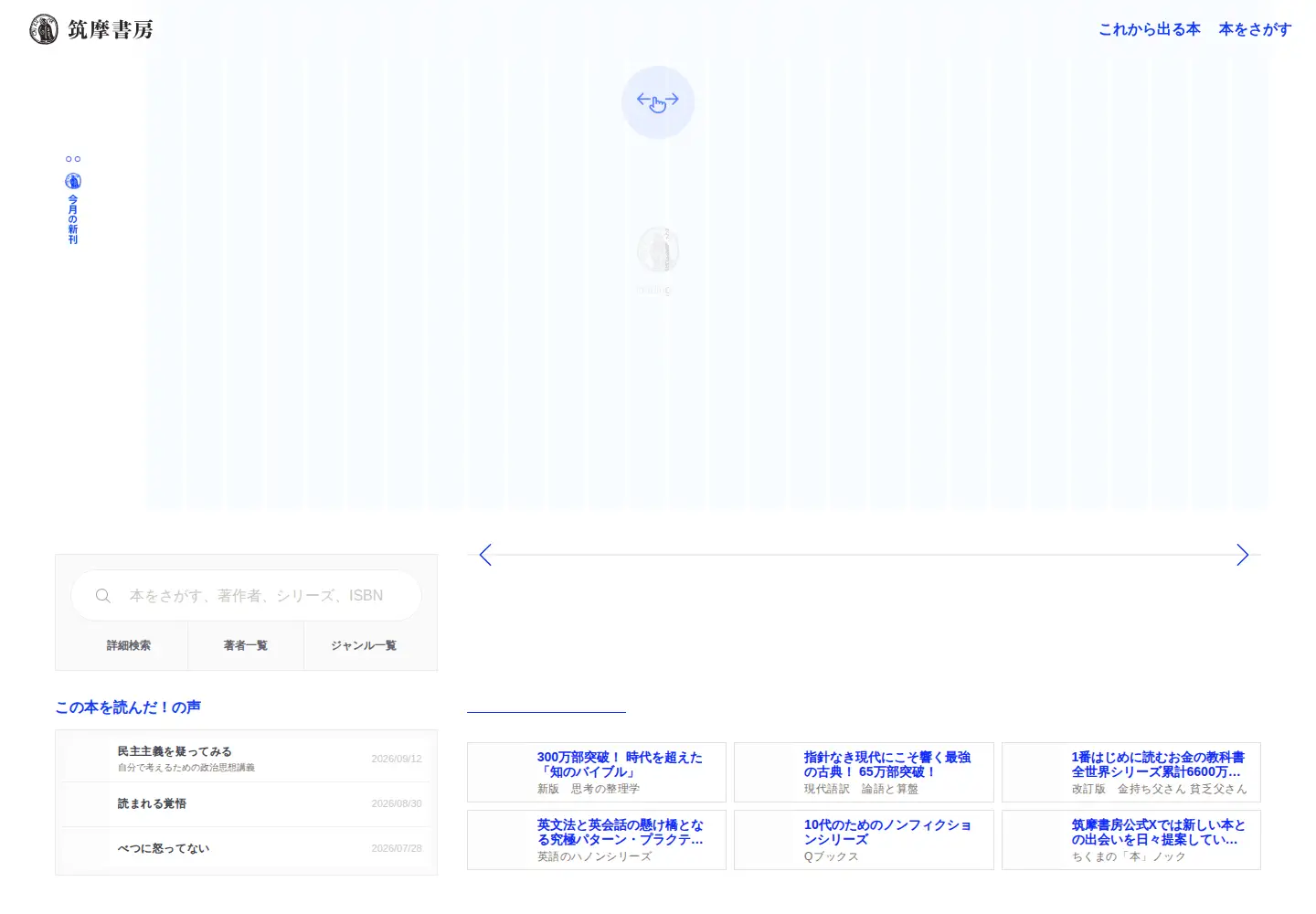Click the magnifying glass search icon
The height and width of the screenshot is (914, 1316).
103,596
